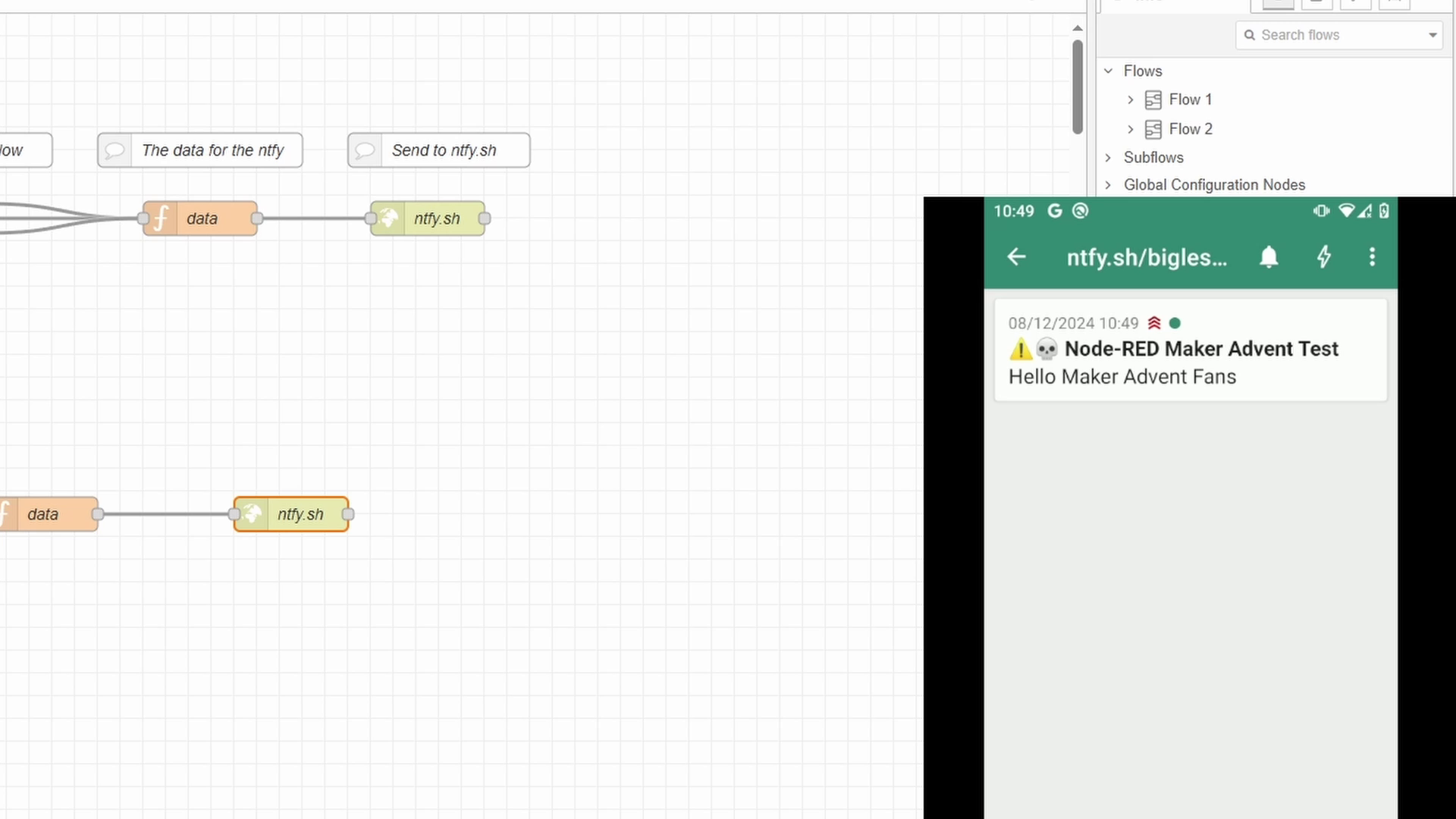Expand the Flow 2 tree entry
The image size is (1456, 819).
pos(1130,130)
